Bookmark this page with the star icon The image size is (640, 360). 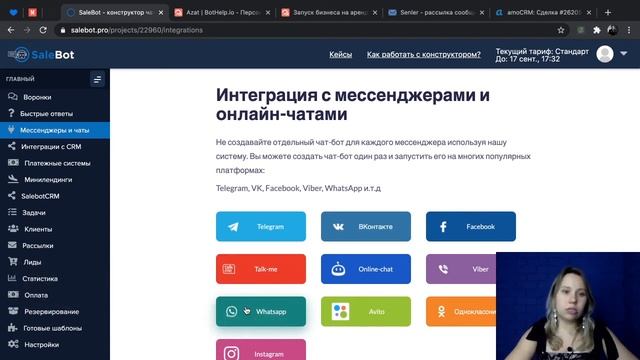(x=561, y=30)
